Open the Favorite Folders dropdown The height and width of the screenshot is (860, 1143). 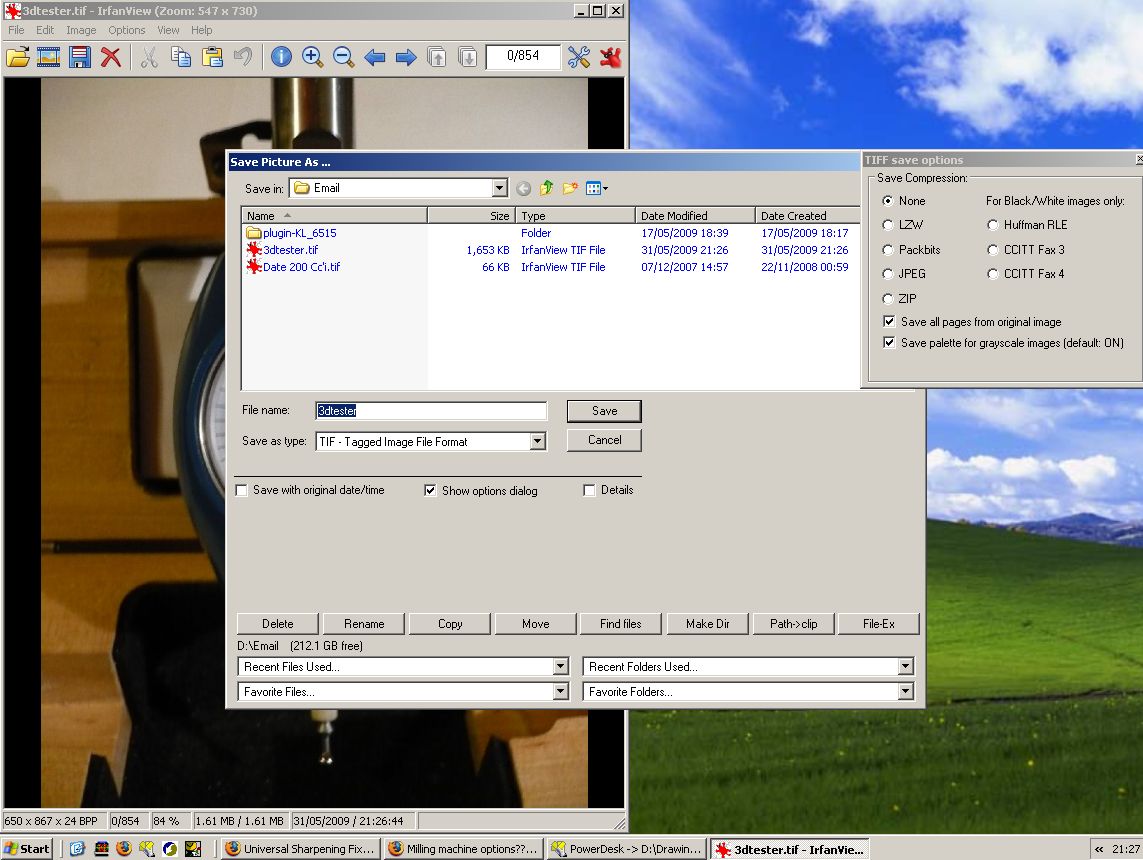(x=905, y=692)
